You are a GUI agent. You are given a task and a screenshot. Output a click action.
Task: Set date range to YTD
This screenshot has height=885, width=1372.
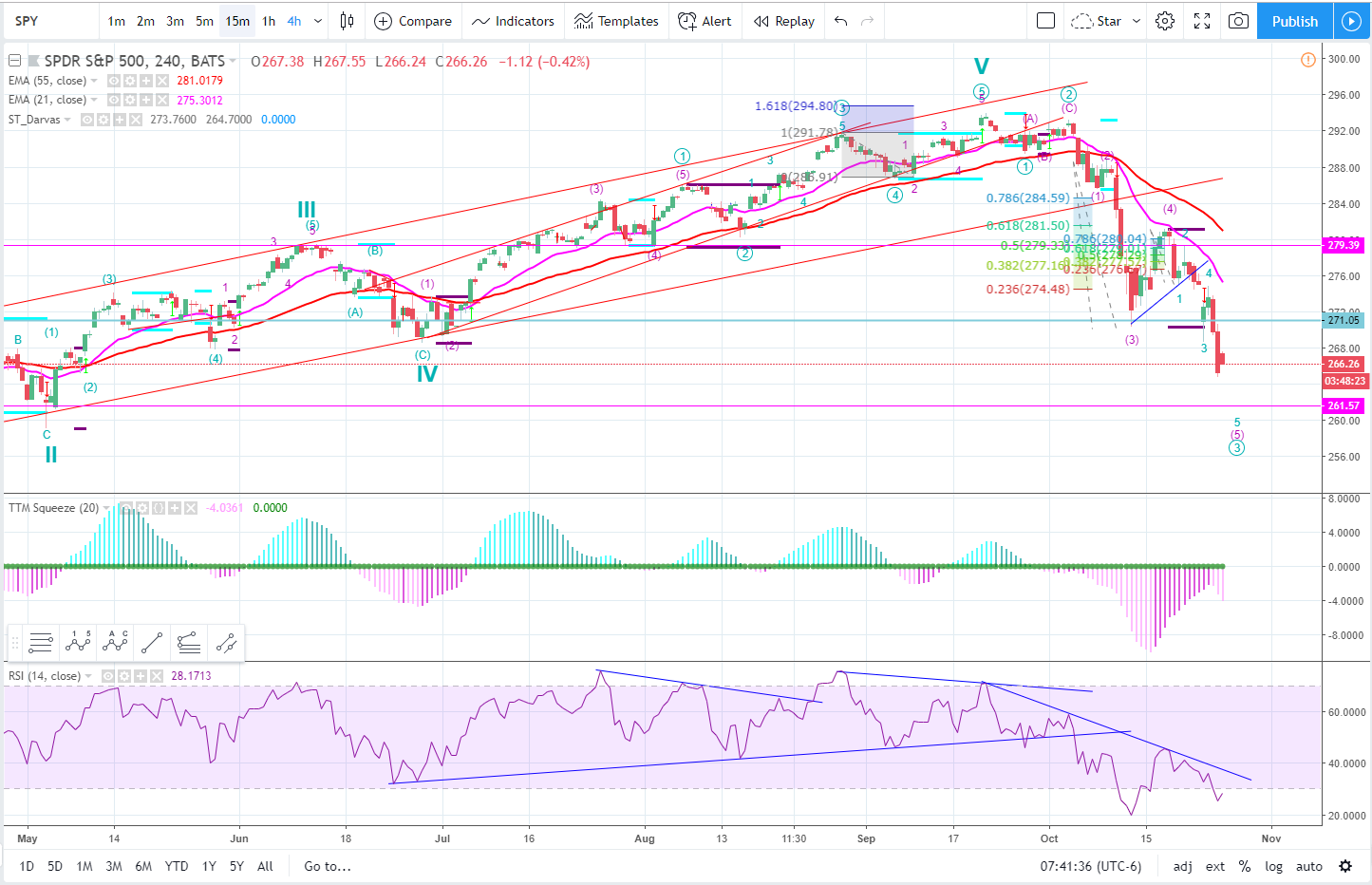177,866
